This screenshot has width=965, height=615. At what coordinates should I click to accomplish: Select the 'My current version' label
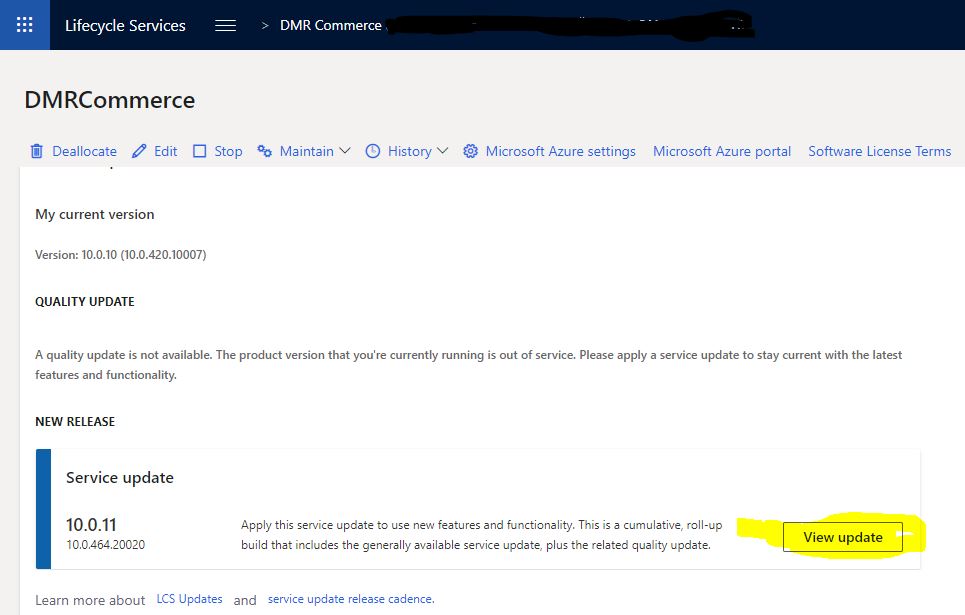(95, 214)
